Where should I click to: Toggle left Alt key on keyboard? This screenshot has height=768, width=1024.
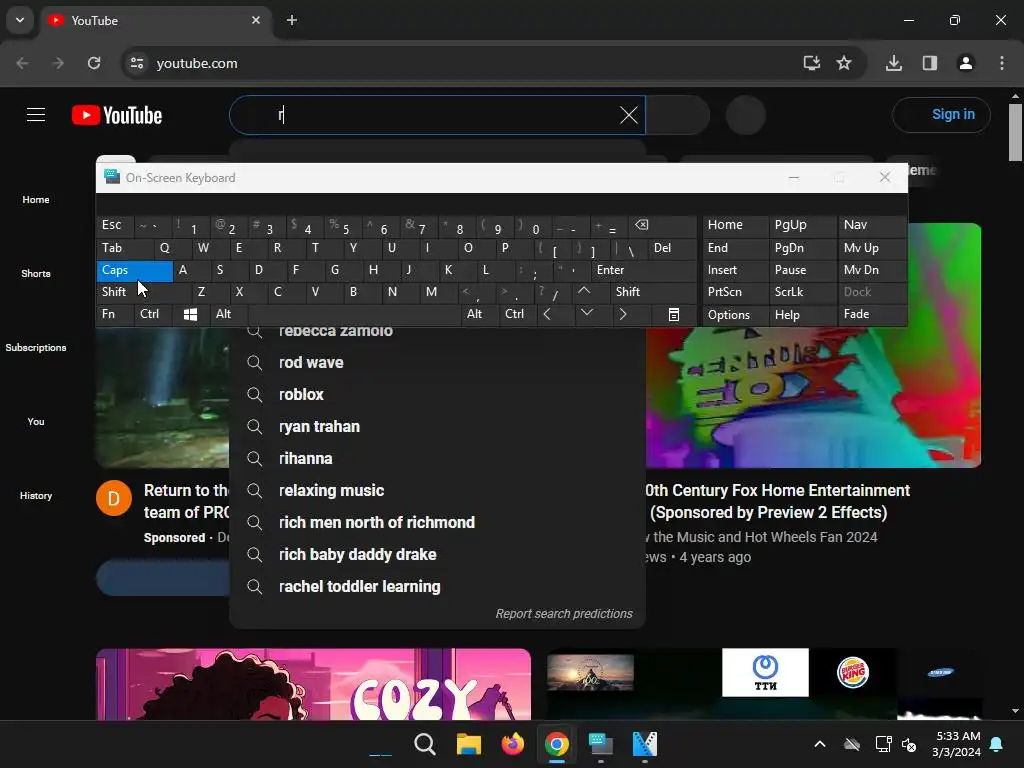point(228,314)
